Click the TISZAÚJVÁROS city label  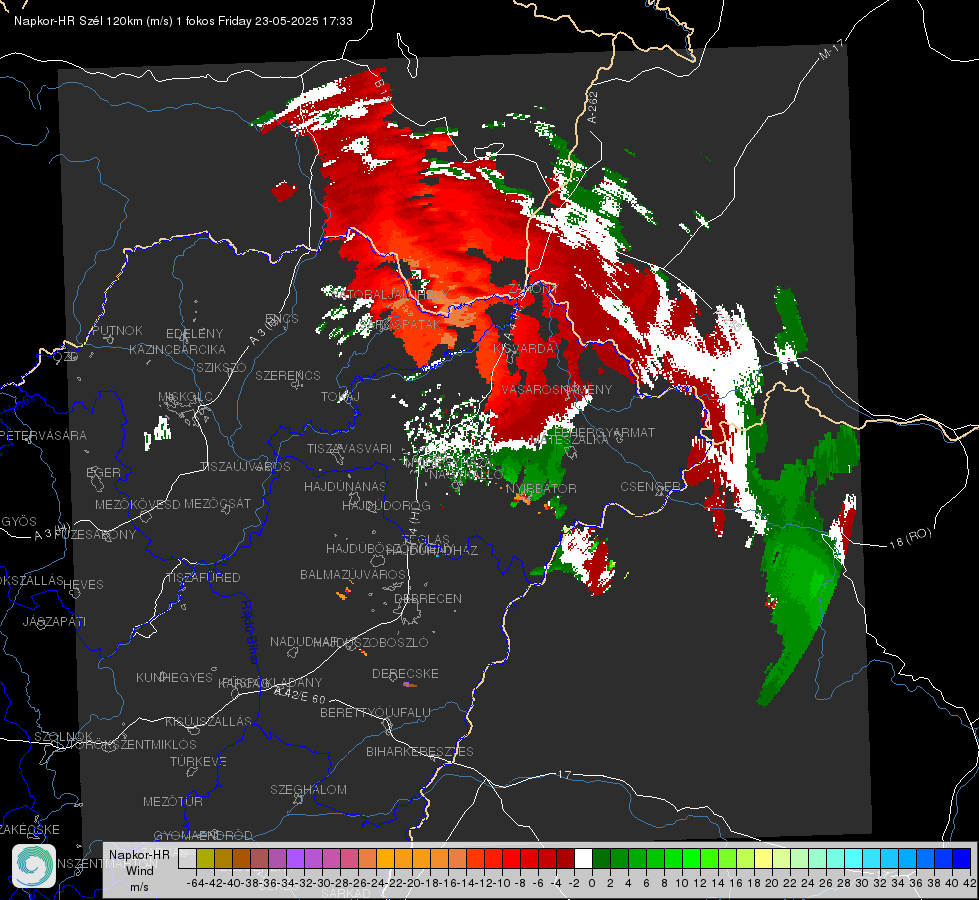(x=245, y=467)
